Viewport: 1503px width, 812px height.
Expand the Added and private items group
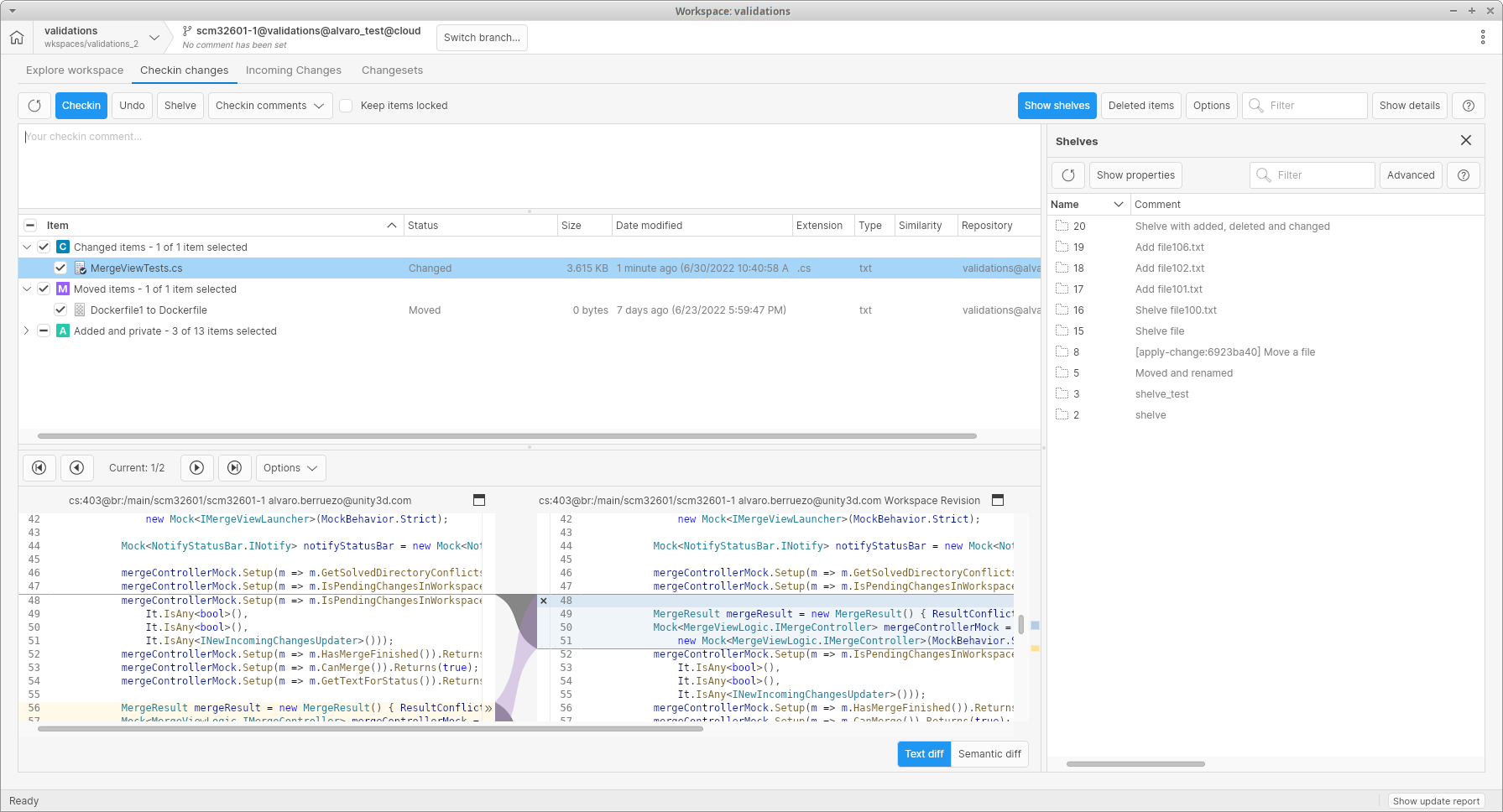[x=25, y=331]
